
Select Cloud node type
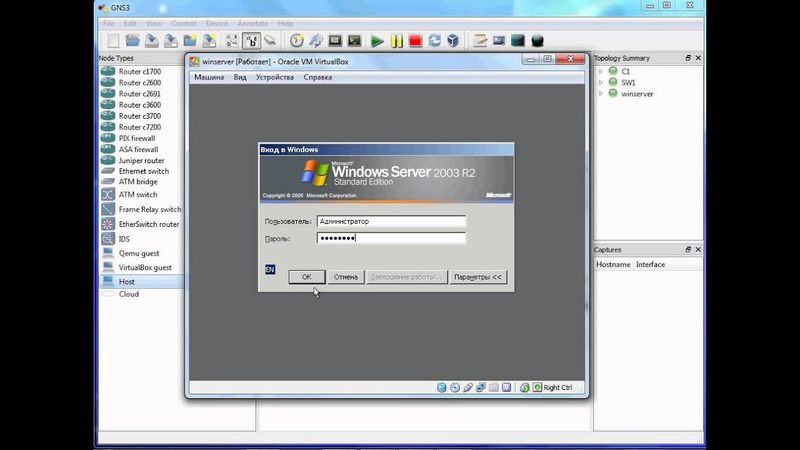129,294
